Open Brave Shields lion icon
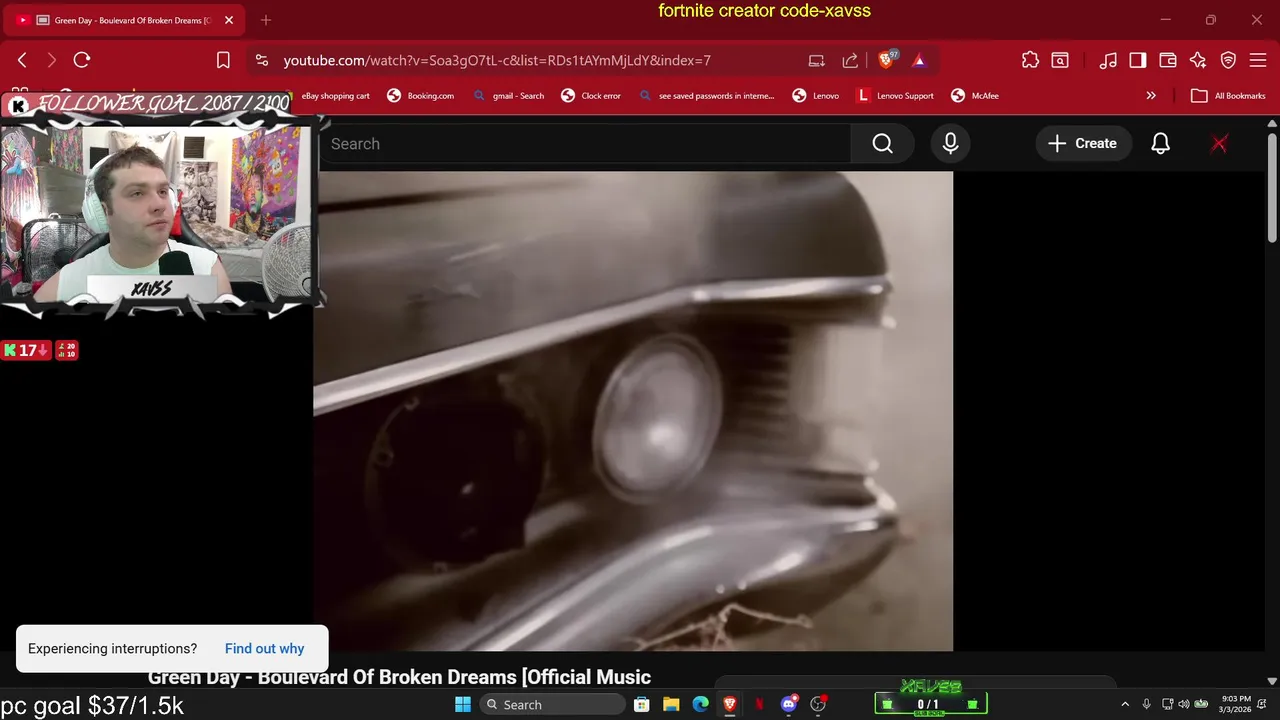 pos(886,60)
